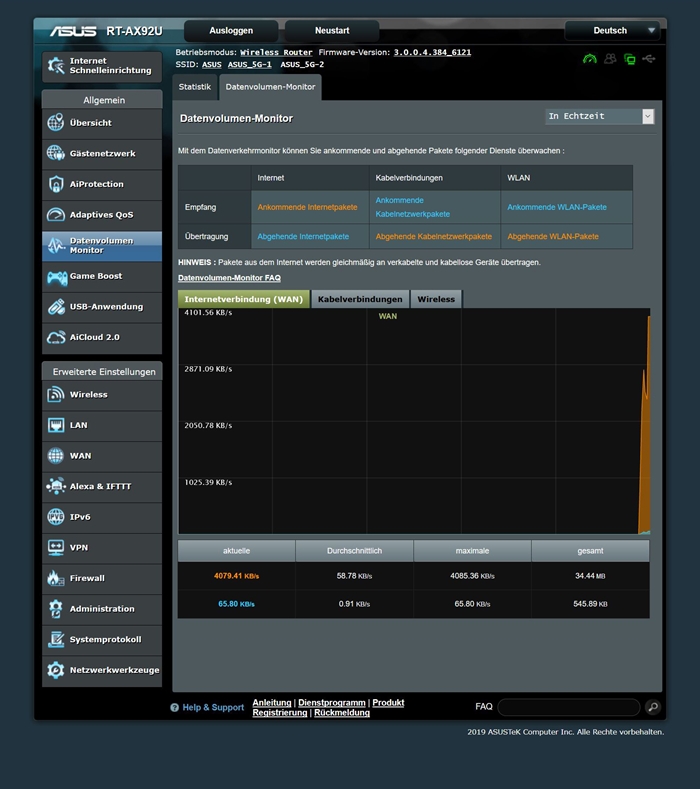Screen dimensions: 700x789
Task: Click Abgehende Kabelnetzwerkpakete table cell
Action: [434, 236]
